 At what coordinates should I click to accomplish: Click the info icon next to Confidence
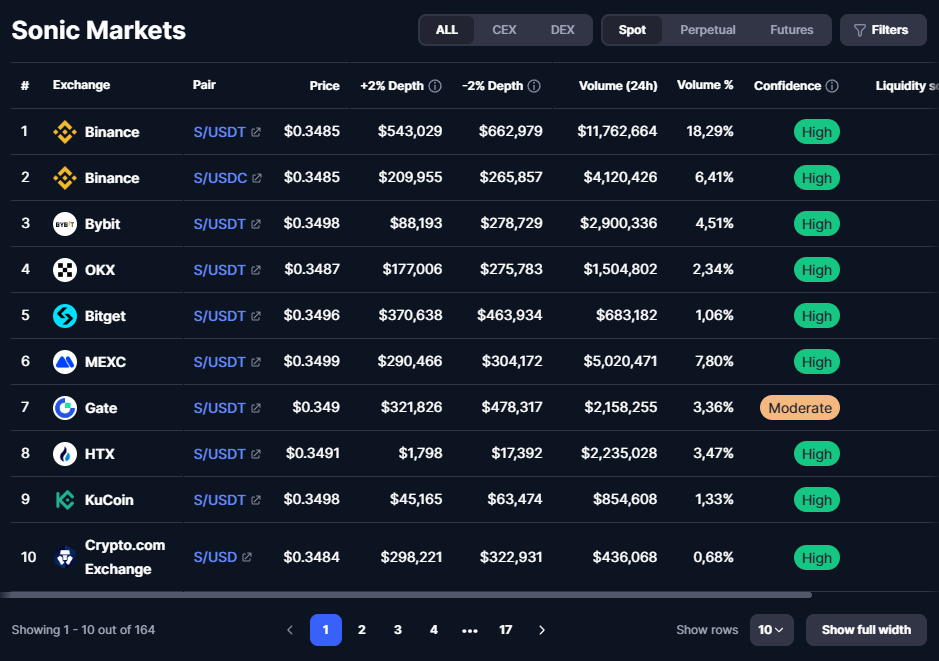(832, 86)
